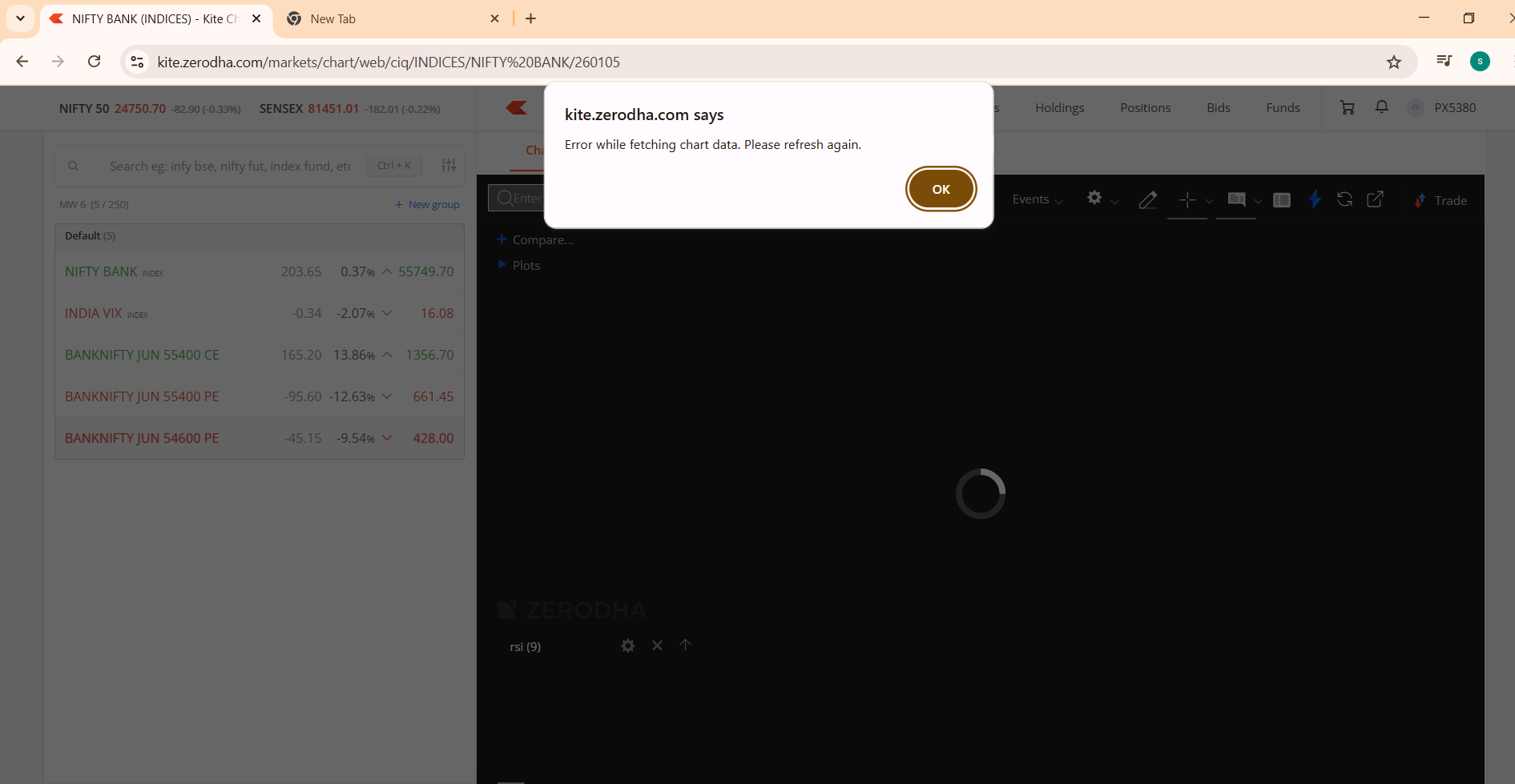Move rsi (9) panel up arrow
The height and width of the screenshot is (784, 1515).
(x=685, y=645)
